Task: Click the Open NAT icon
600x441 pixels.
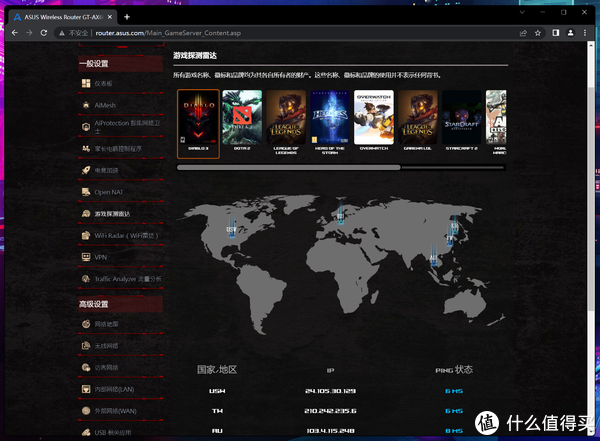Action: [x=86, y=192]
